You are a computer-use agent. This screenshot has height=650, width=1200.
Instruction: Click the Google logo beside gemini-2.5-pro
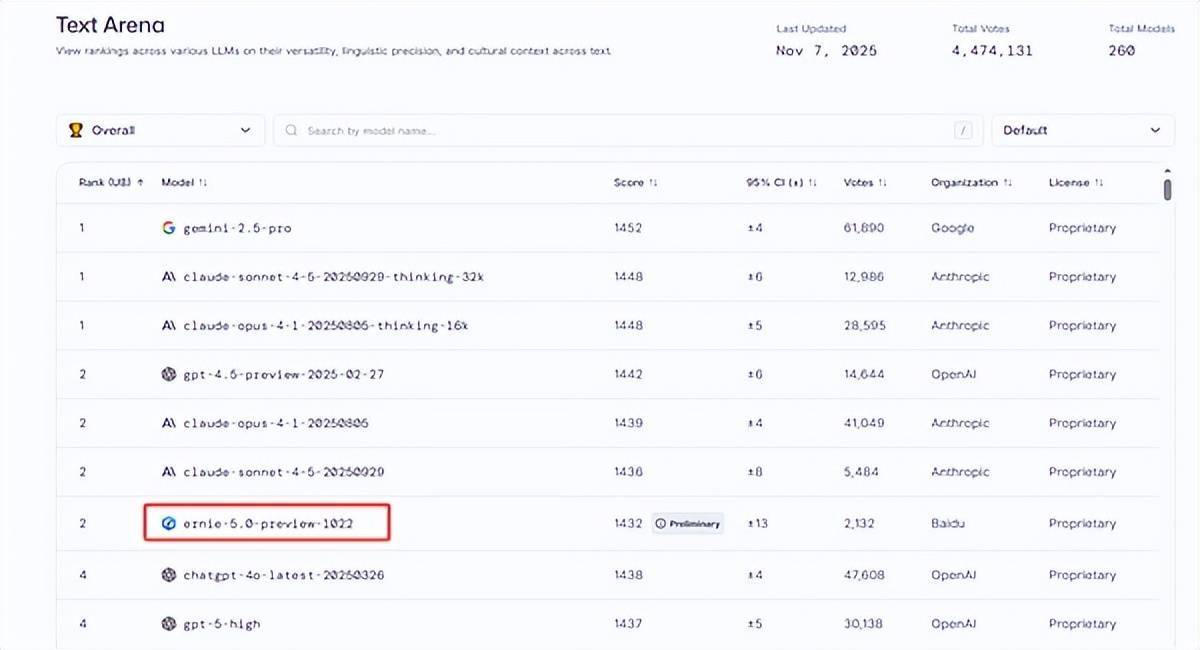(x=168, y=228)
